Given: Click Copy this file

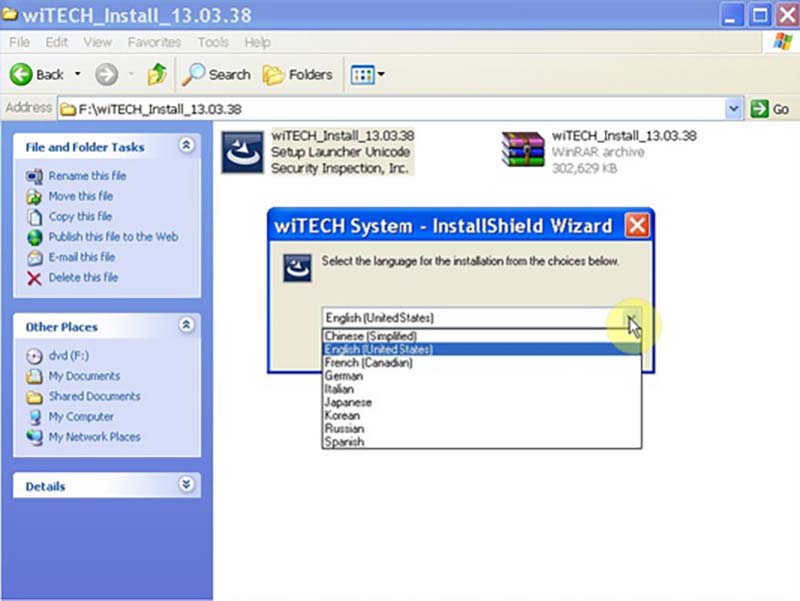Looking at the screenshot, I should [80, 217].
